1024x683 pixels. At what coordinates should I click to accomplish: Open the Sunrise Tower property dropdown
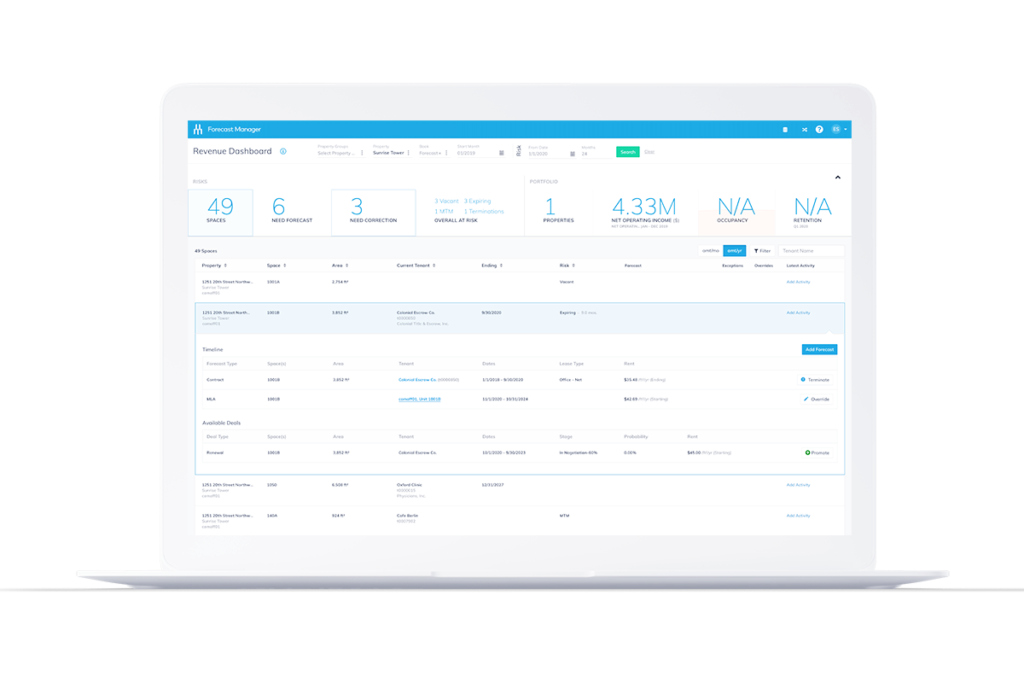click(388, 154)
